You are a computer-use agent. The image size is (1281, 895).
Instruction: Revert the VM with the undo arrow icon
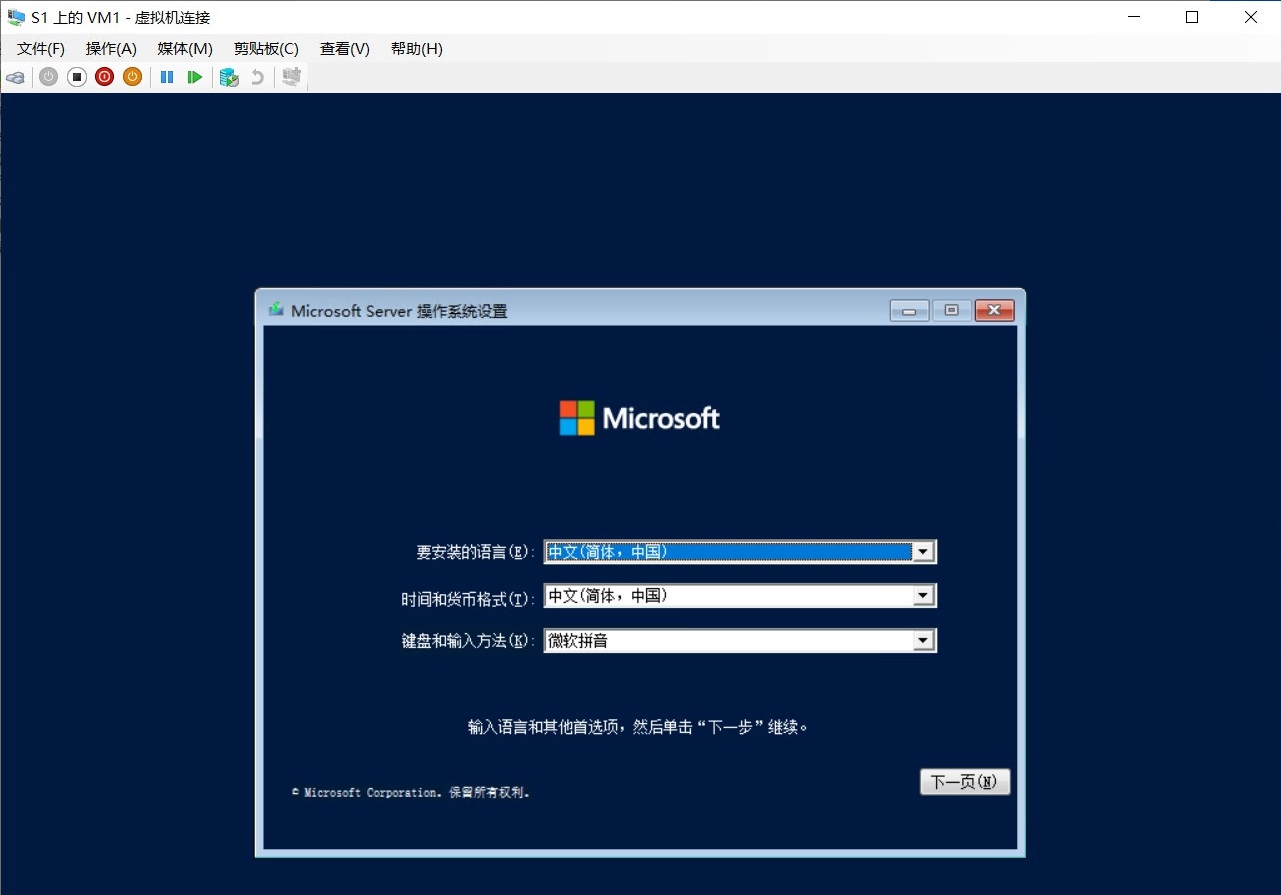coord(257,77)
